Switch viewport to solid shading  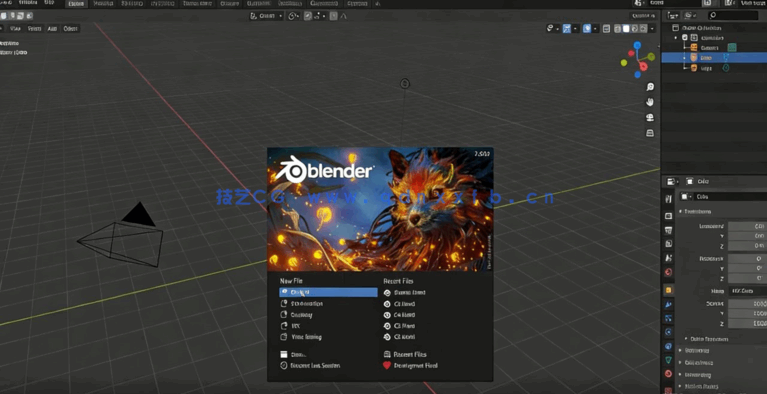[626, 28]
